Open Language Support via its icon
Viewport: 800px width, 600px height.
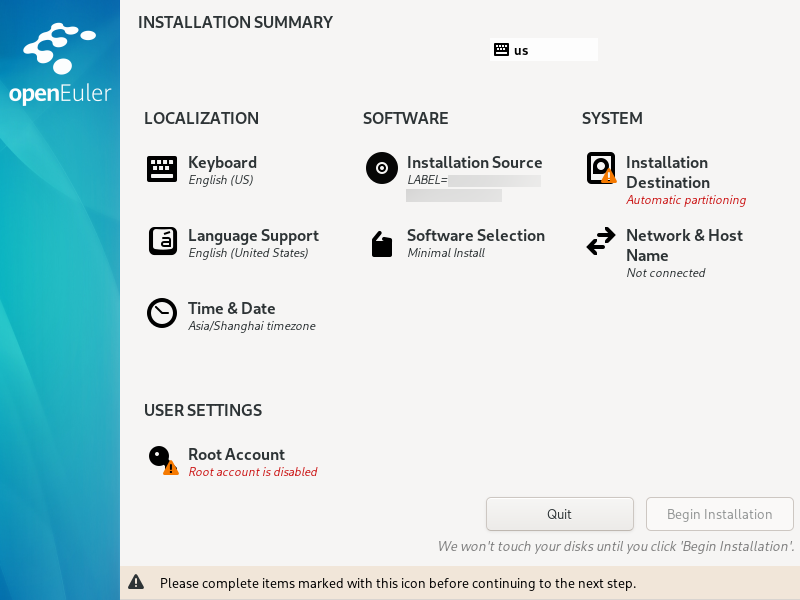[162, 242]
